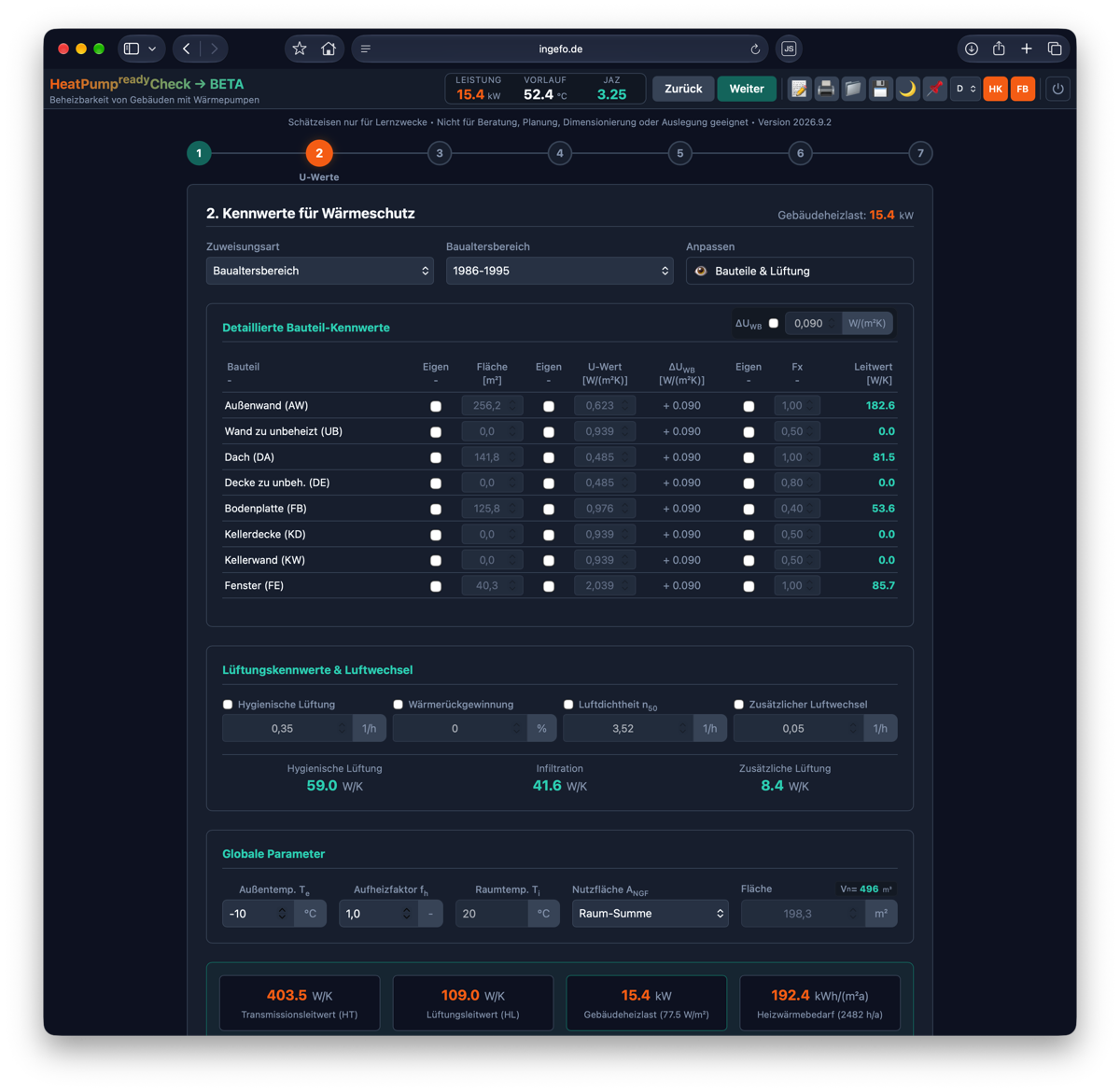Image resolution: width=1120 pixels, height=1092 pixels.
Task: Enable Wärmerückgewinnung checkbox
Action: pyautogui.click(x=399, y=704)
